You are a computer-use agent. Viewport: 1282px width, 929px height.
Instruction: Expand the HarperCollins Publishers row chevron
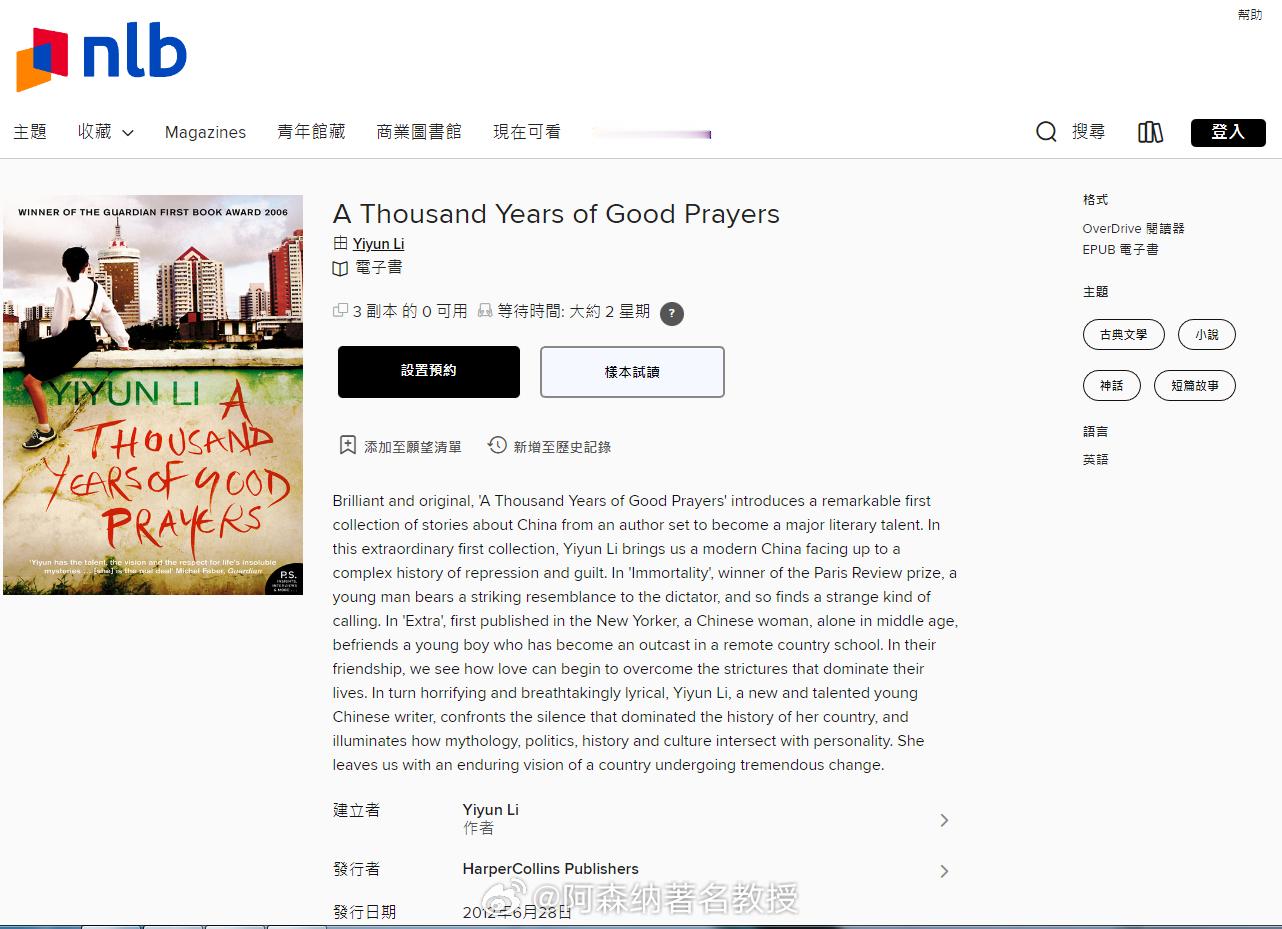pos(944,871)
